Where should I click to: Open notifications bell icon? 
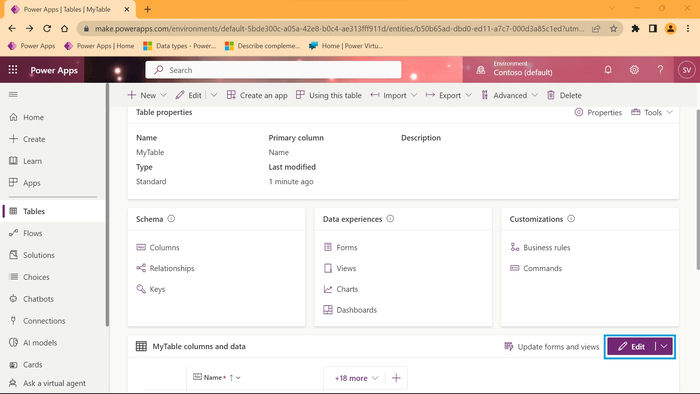tap(608, 70)
